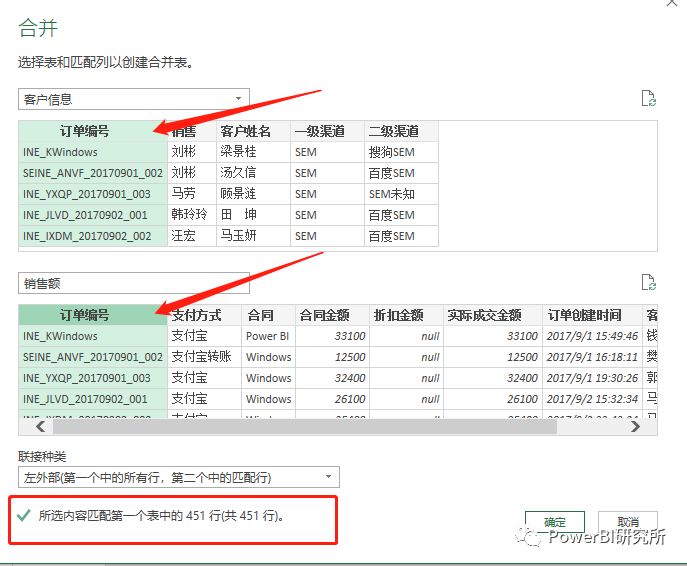Select 订单创建时间 column header
The image size is (687, 566).
[x=592, y=315]
